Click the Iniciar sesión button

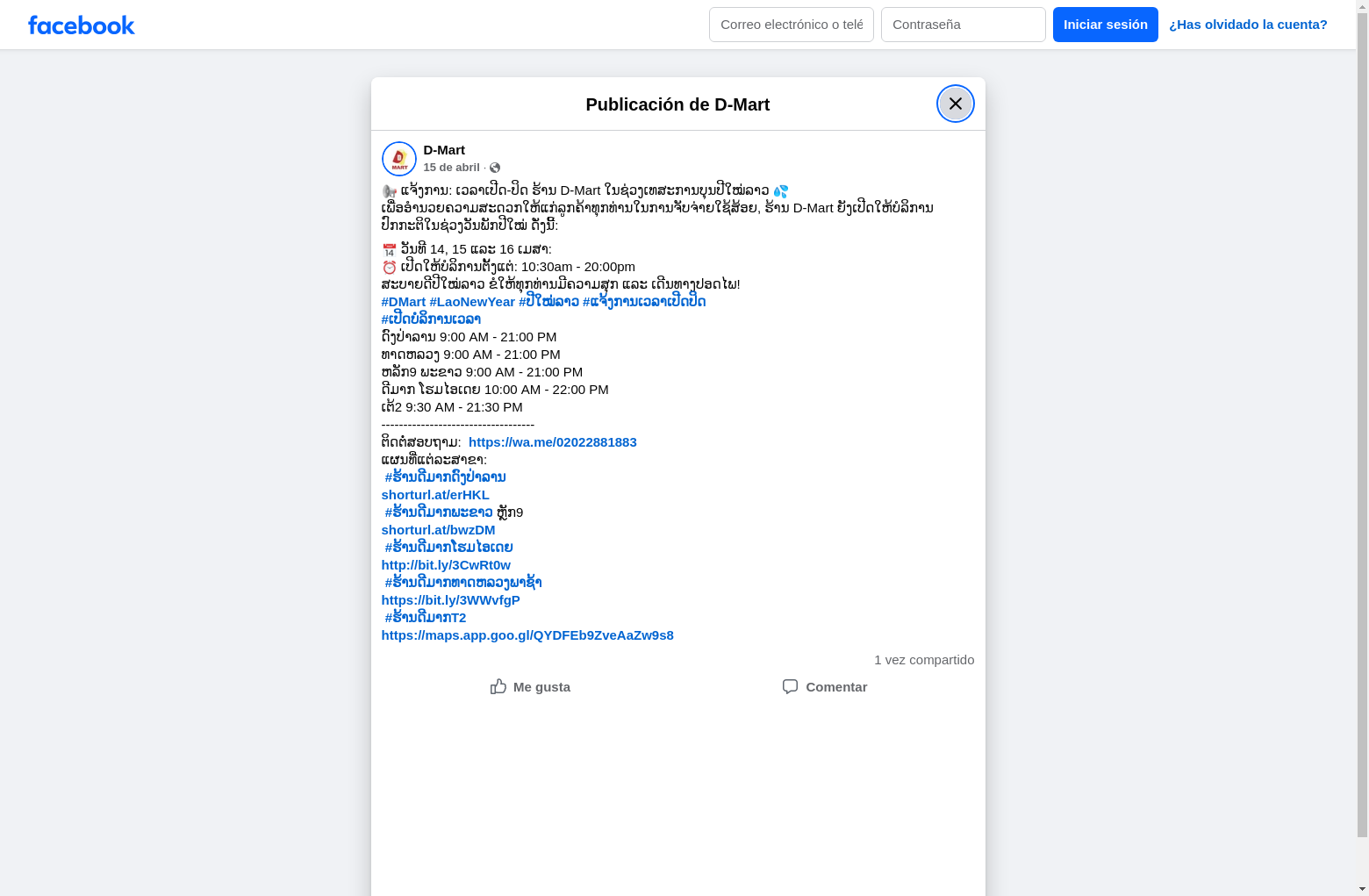pos(1106,25)
